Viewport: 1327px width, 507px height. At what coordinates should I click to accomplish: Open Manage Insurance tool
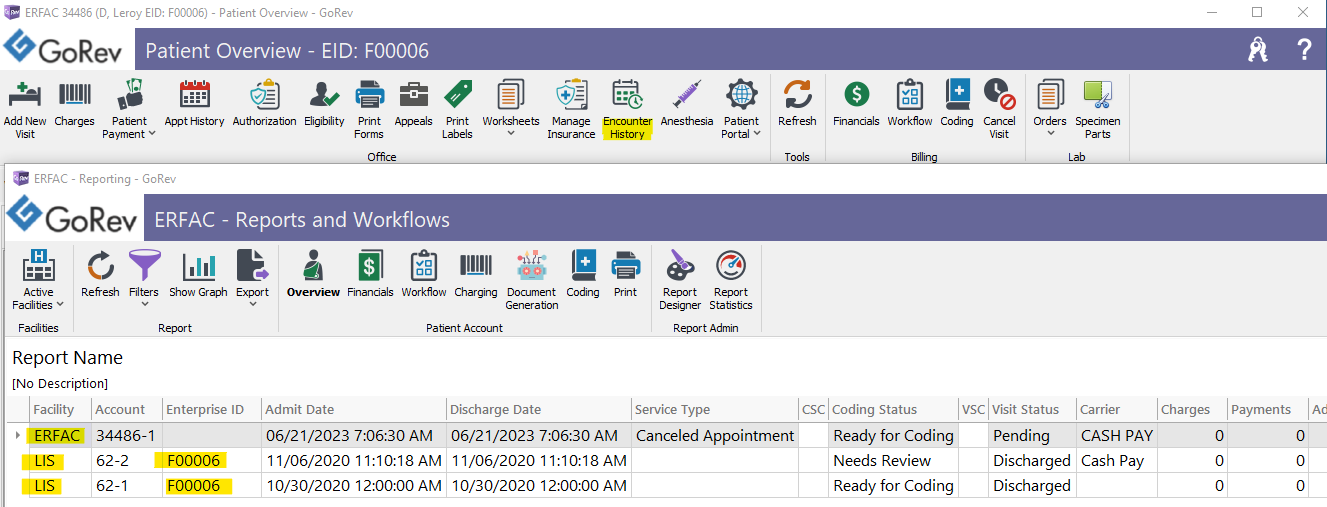[x=571, y=109]
